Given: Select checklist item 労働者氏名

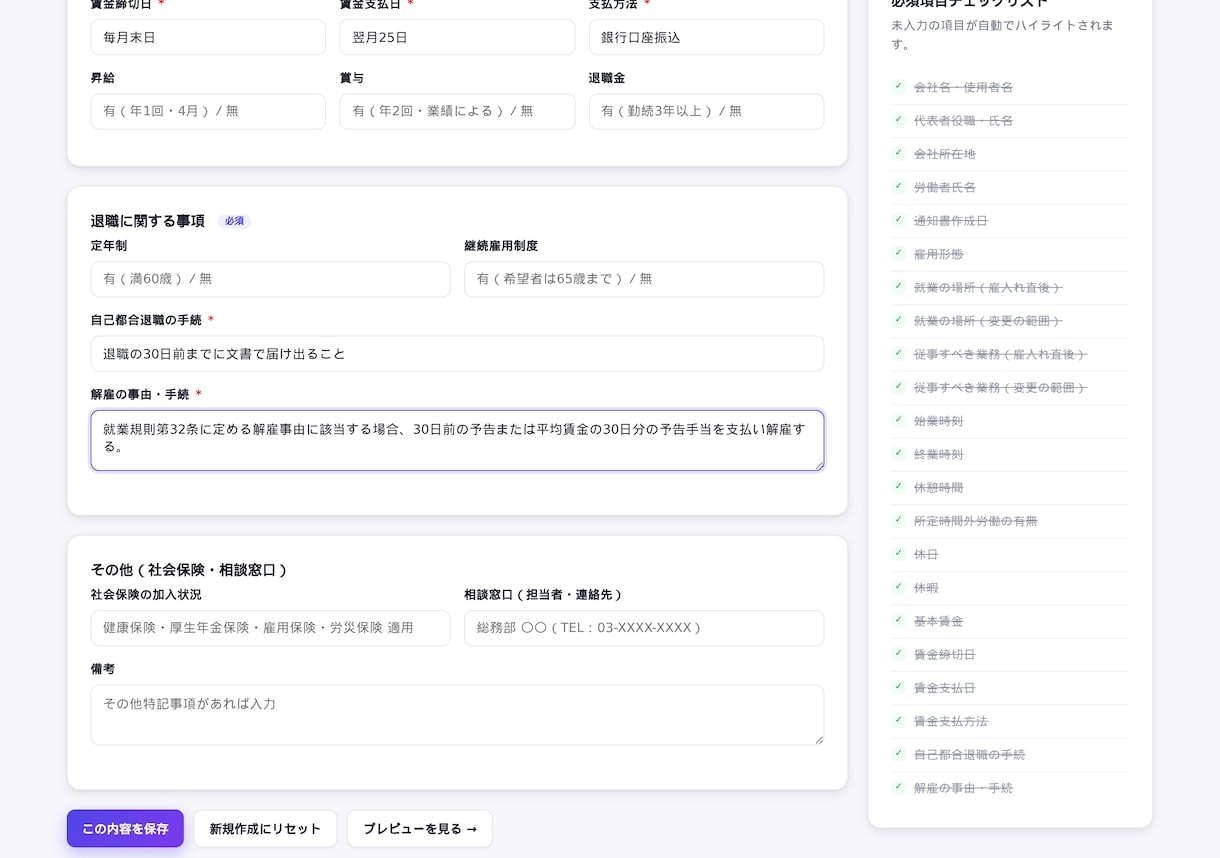Looking at the screenshot, I should coord(1010,188).
